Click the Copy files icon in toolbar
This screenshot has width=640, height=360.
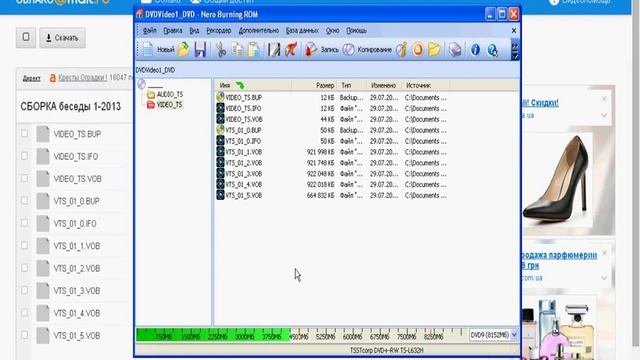click(x=237, y=50)
